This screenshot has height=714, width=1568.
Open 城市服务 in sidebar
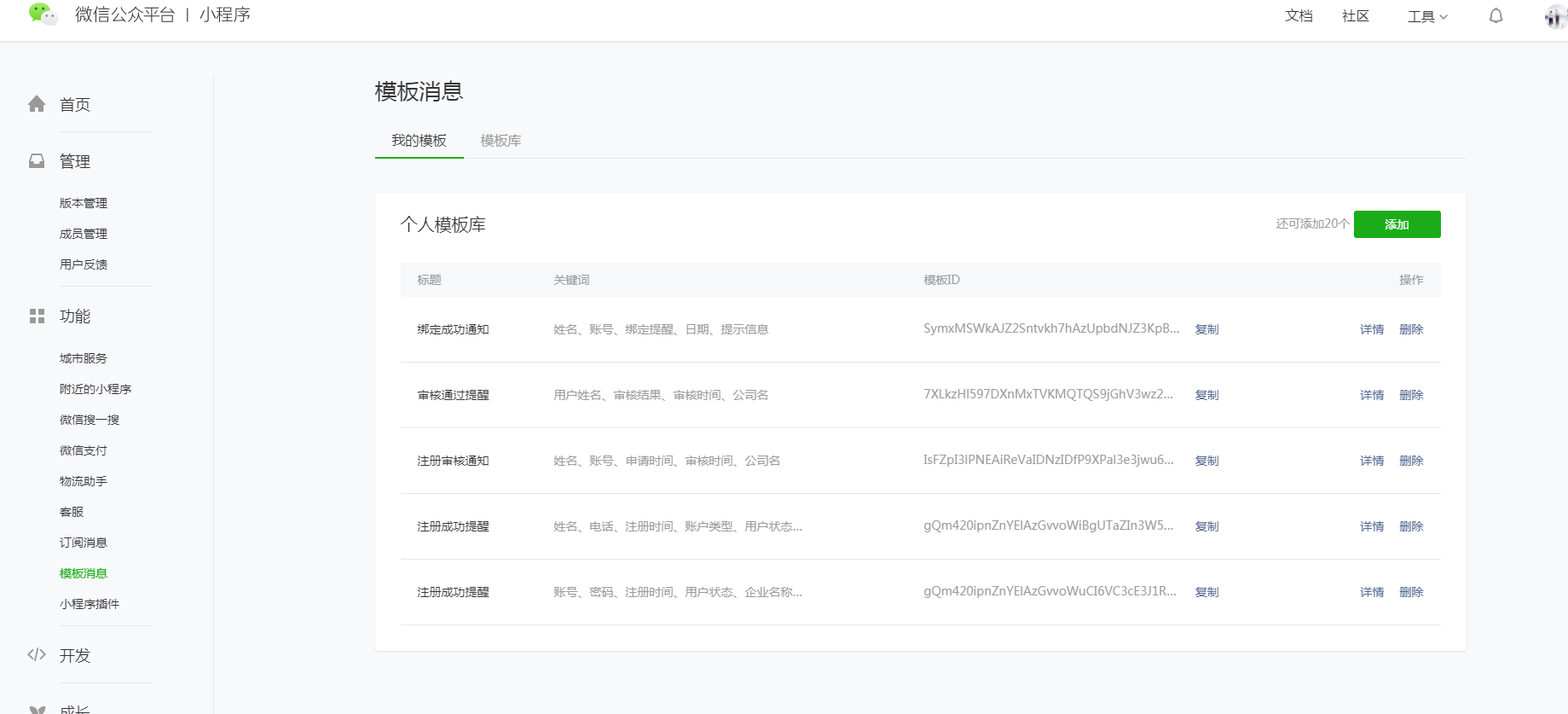84,358
